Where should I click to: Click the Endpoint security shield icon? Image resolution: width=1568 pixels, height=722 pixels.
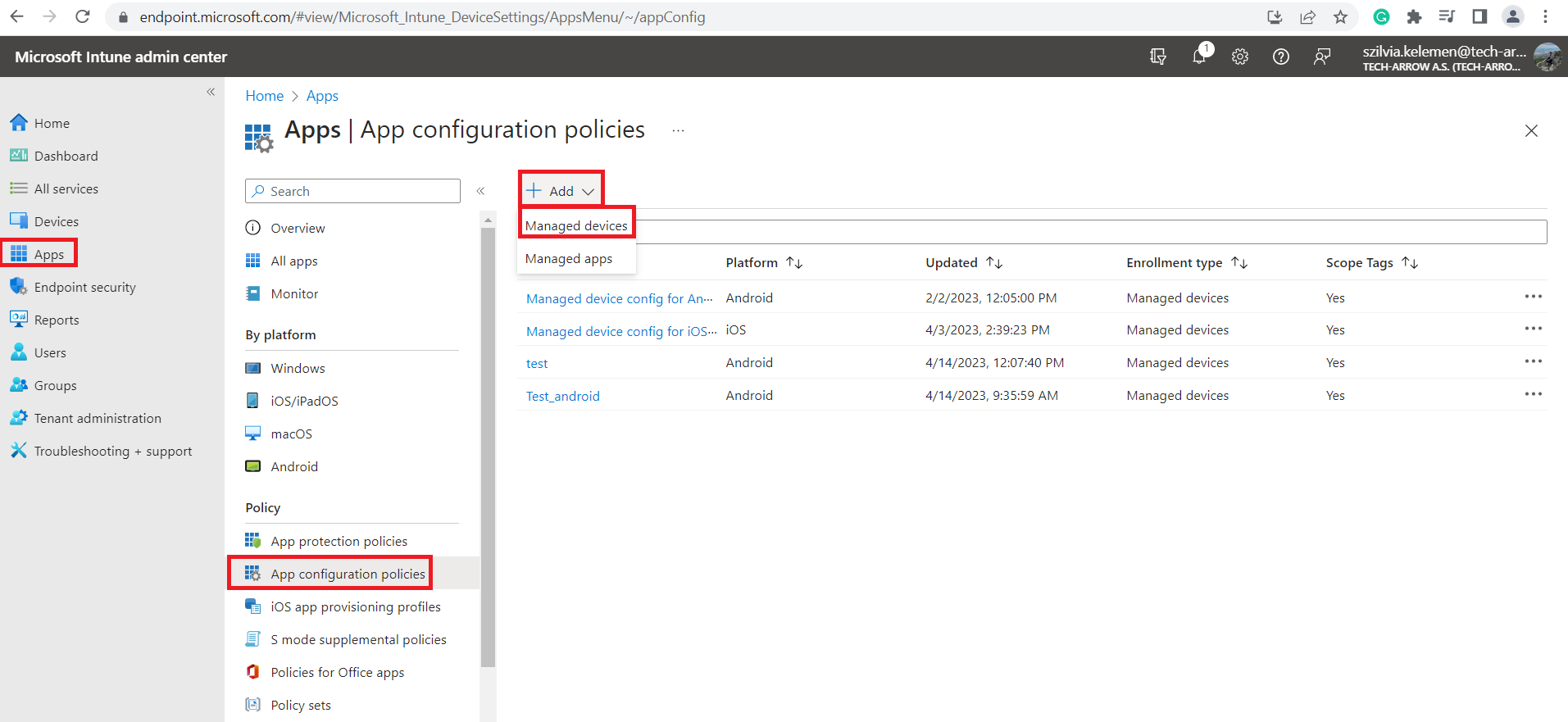coord(18,287)
